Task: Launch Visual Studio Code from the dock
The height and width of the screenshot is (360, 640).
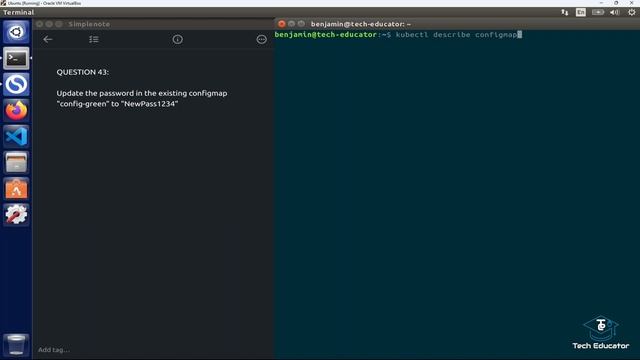Action: [16, 137]
